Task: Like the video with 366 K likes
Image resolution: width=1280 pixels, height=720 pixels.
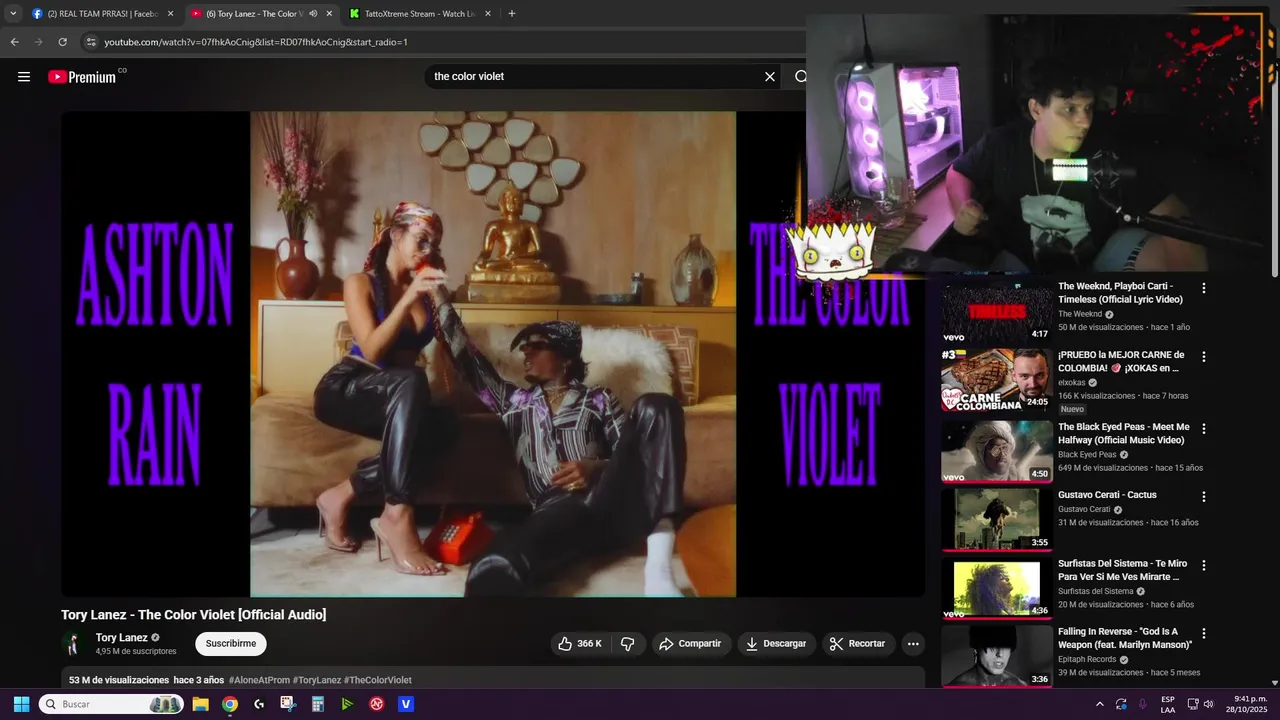Action: 580,644
